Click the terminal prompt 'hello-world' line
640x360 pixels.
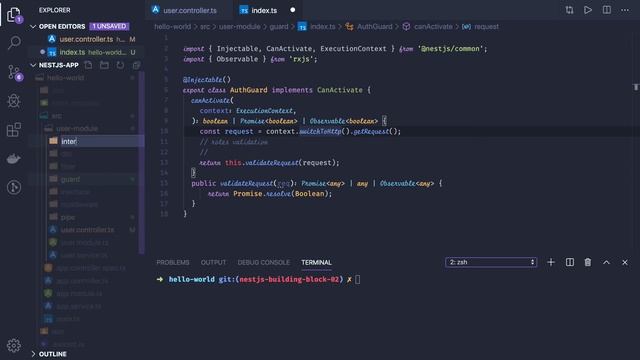point(191,280)
